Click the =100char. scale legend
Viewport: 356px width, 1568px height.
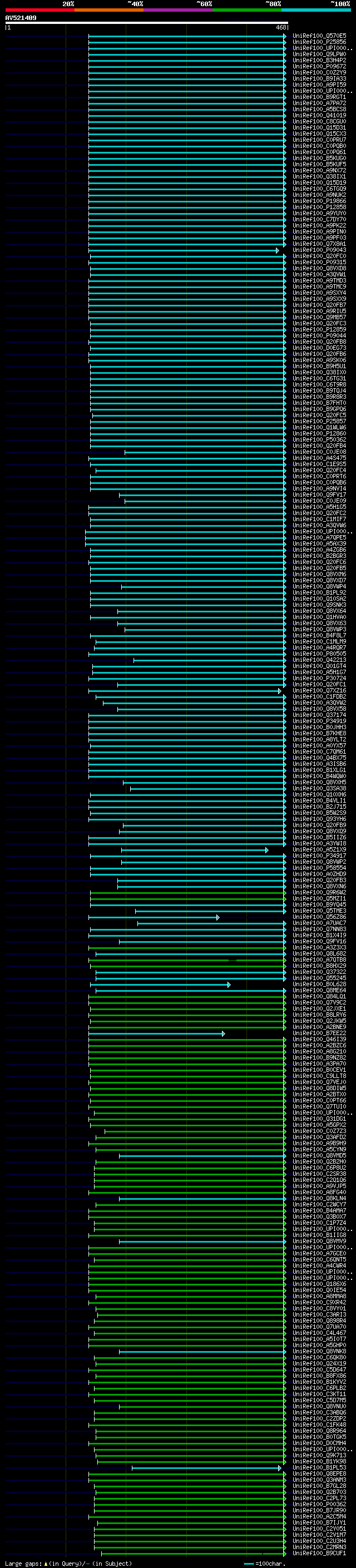coord(265,1564)
